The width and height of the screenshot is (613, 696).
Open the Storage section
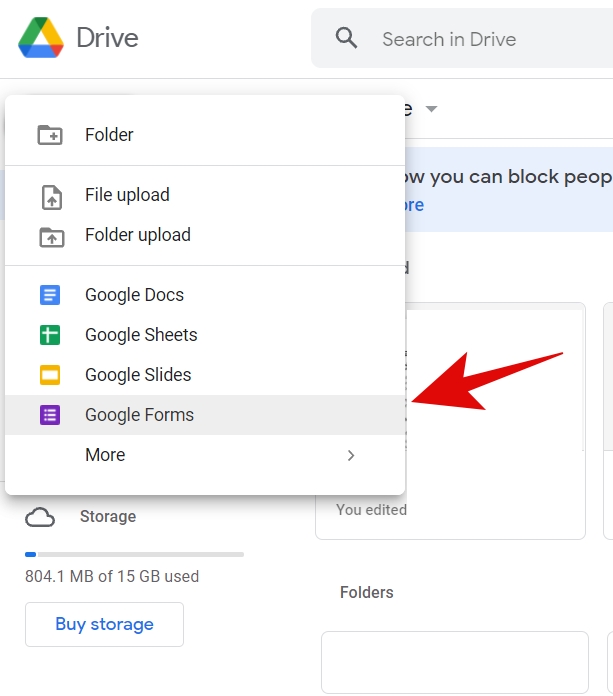coord(108,517)
